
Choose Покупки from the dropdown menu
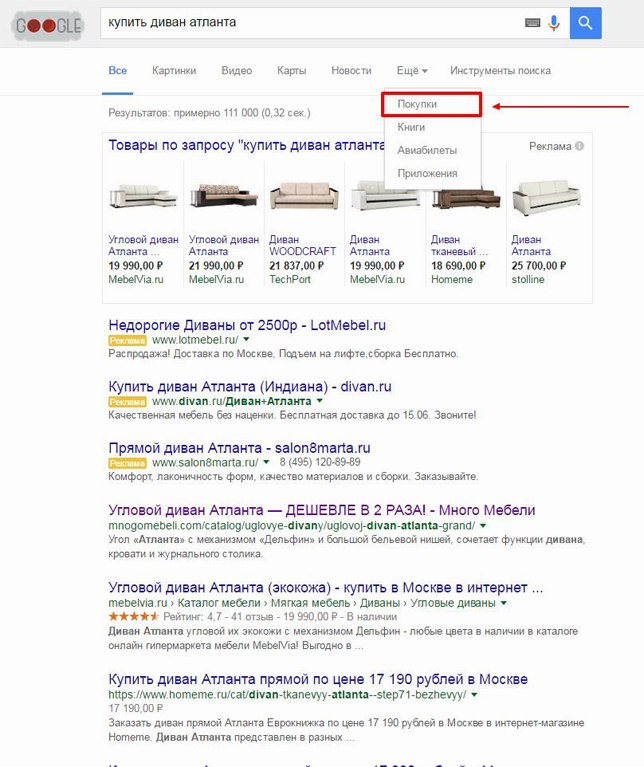click(432, 104)
